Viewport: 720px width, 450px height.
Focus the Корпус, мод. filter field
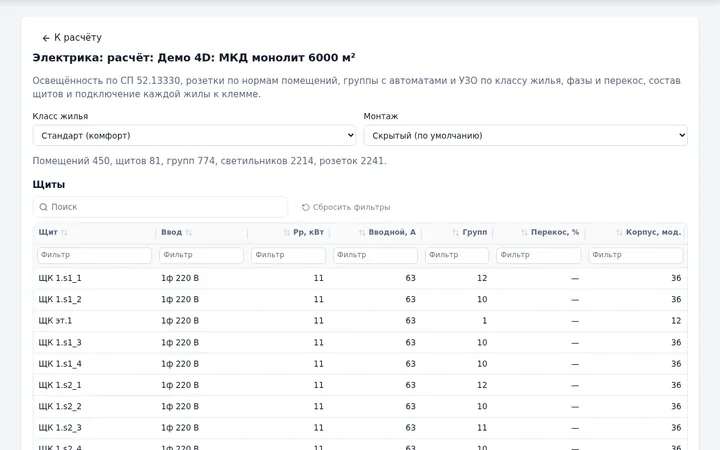pyautogui.click(x=636, y=255)
